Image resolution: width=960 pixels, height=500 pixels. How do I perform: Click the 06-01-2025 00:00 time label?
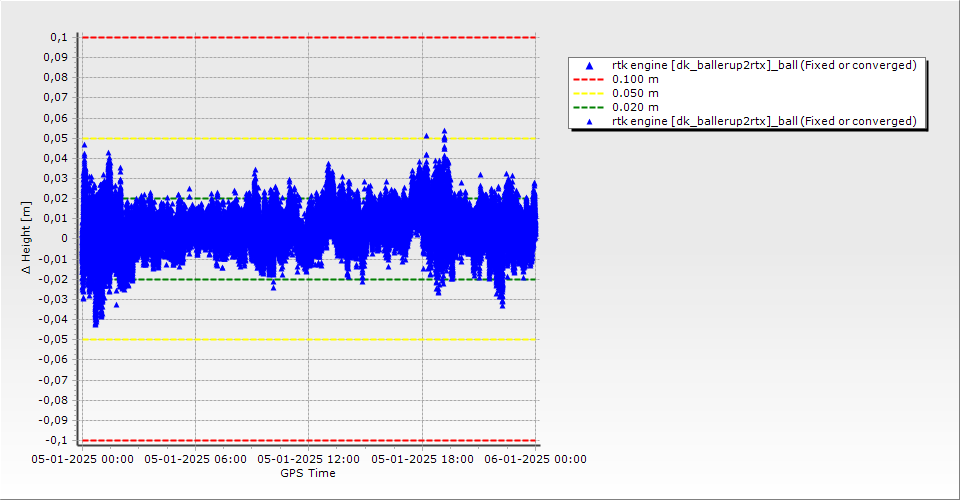tap(536, 459)
